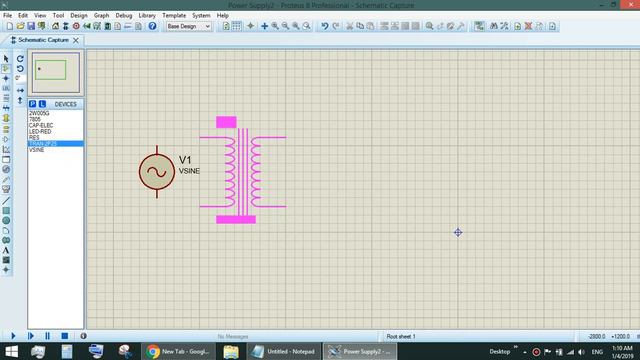640x360 pixels.
Task: Open the System menu
Action: pyautogui.click(x=201, y=16)
